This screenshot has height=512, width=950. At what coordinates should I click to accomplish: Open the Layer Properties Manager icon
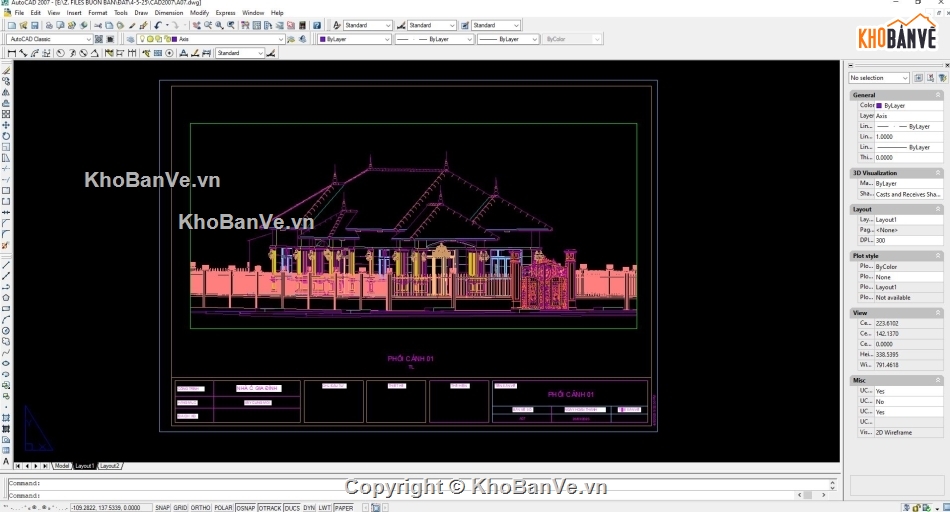pyautogui.click(x=130, y=39)
